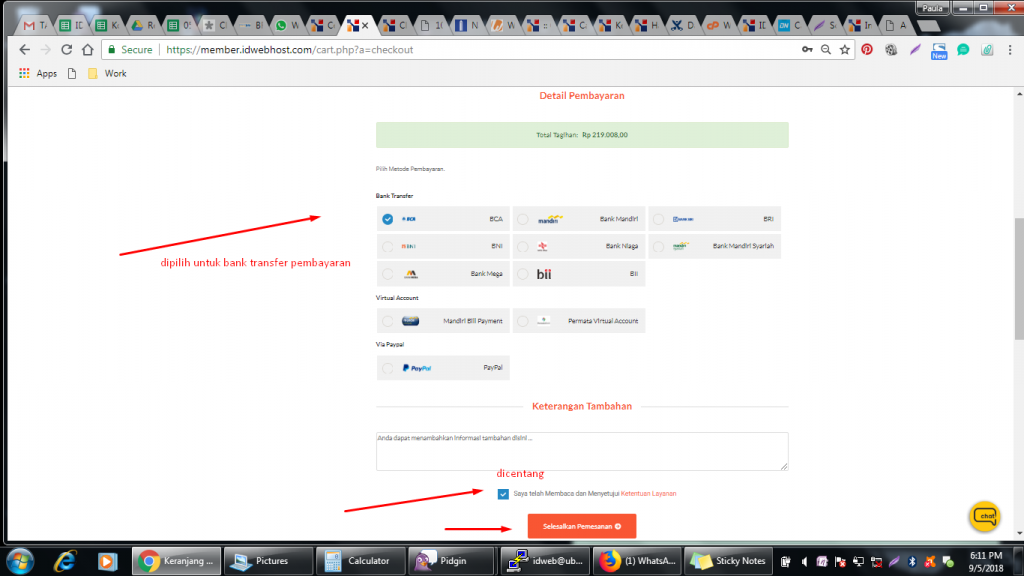Select the BNI bank transfer option

[x=443, y=246]
